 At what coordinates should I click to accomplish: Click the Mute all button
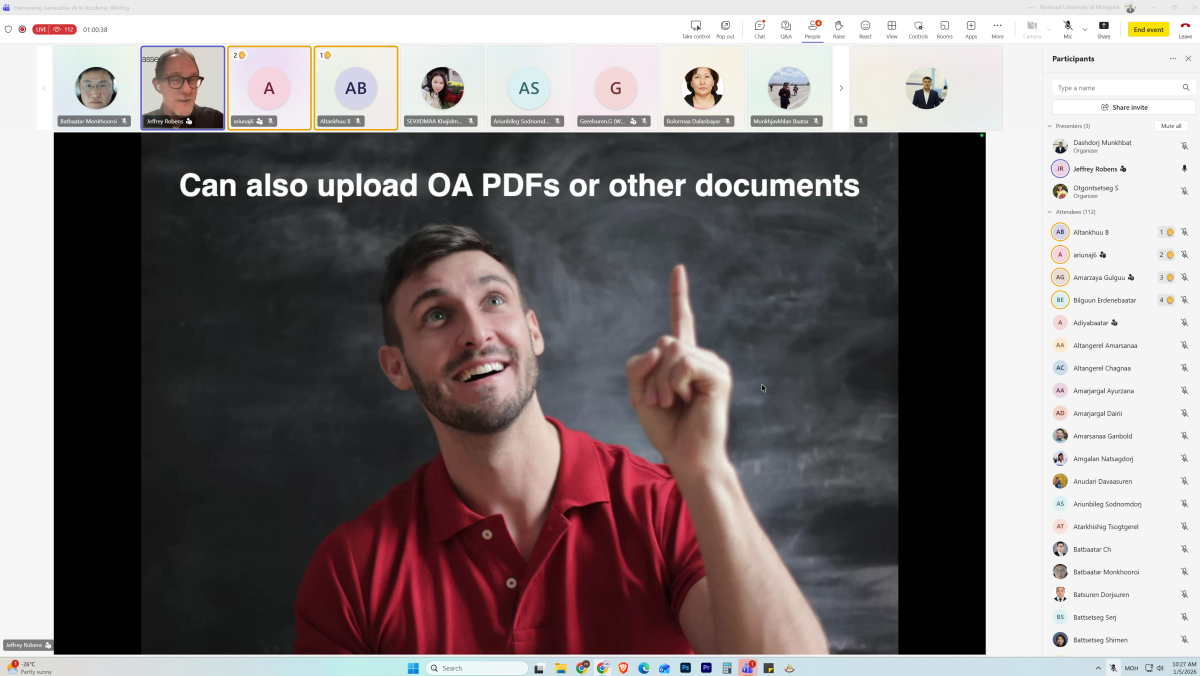click(1171, 126)
